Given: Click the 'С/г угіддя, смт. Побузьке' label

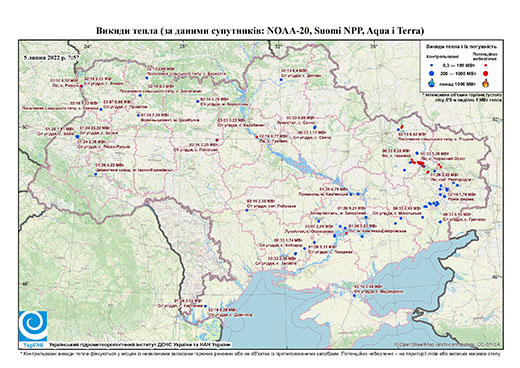Looking at the screenshot, I should click(x=271, y=206).
